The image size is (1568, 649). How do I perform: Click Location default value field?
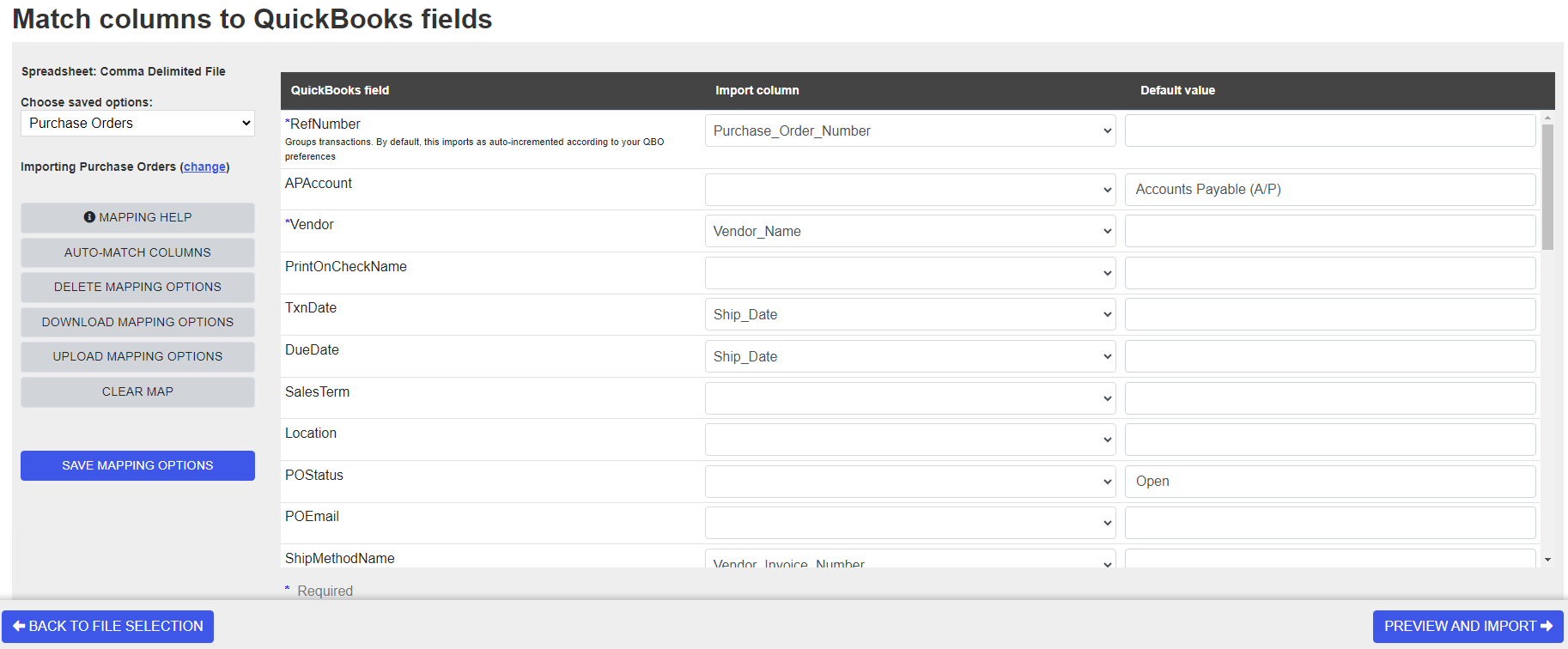pos(1330,440)
